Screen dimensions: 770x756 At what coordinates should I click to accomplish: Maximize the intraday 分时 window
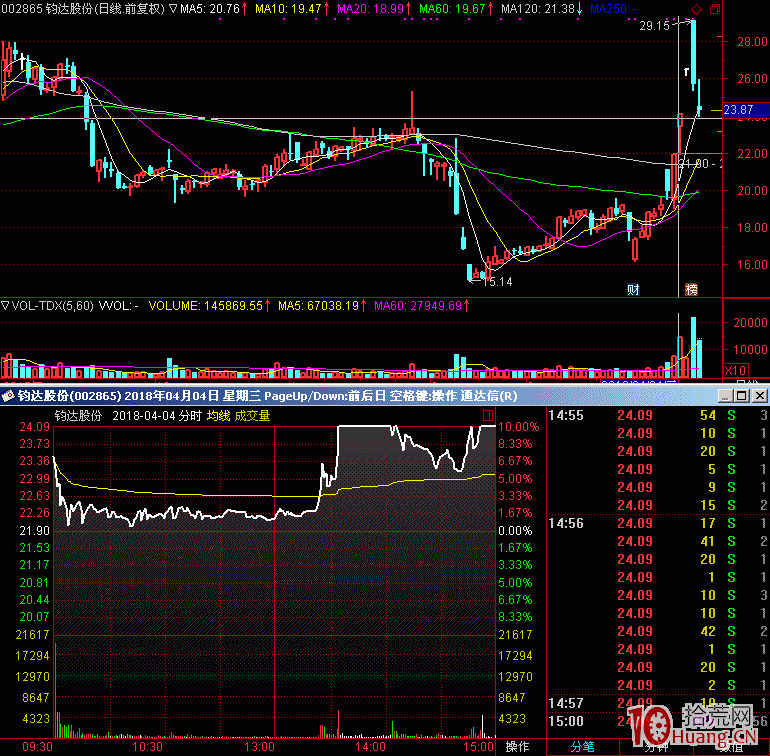[x=742, y=395]
